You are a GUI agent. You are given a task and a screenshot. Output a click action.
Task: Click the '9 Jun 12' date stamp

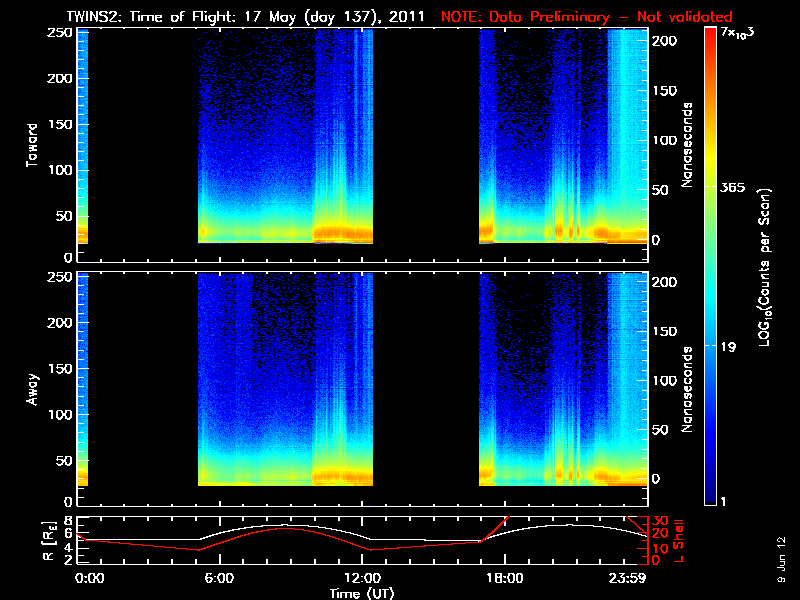pos(781,560)
